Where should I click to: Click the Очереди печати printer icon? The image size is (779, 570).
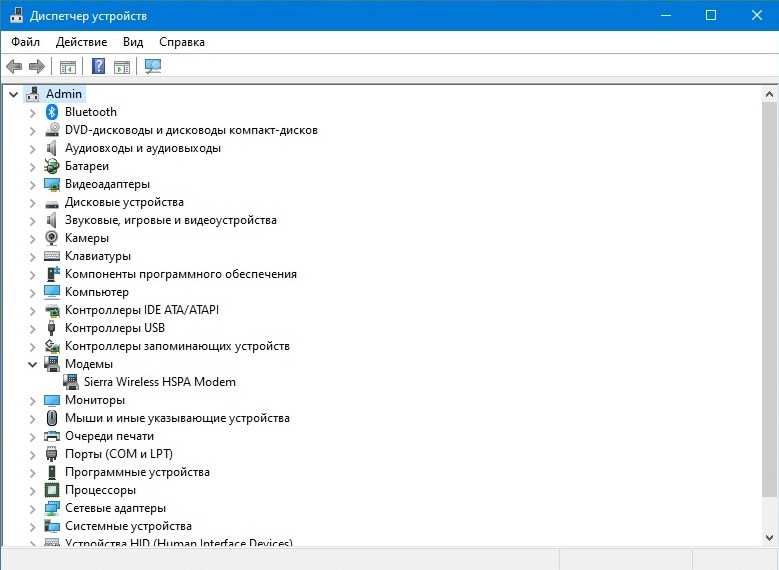coord(52,436)
